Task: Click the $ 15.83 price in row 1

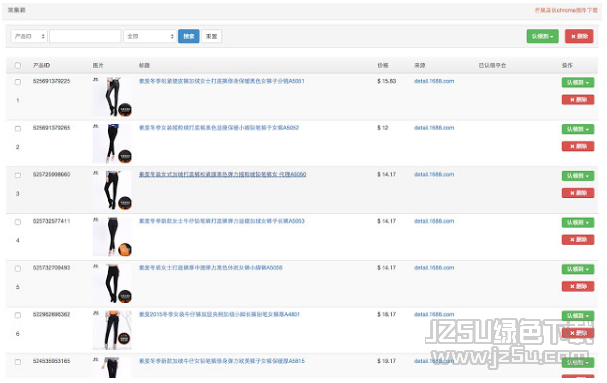Action: (387, 81)
